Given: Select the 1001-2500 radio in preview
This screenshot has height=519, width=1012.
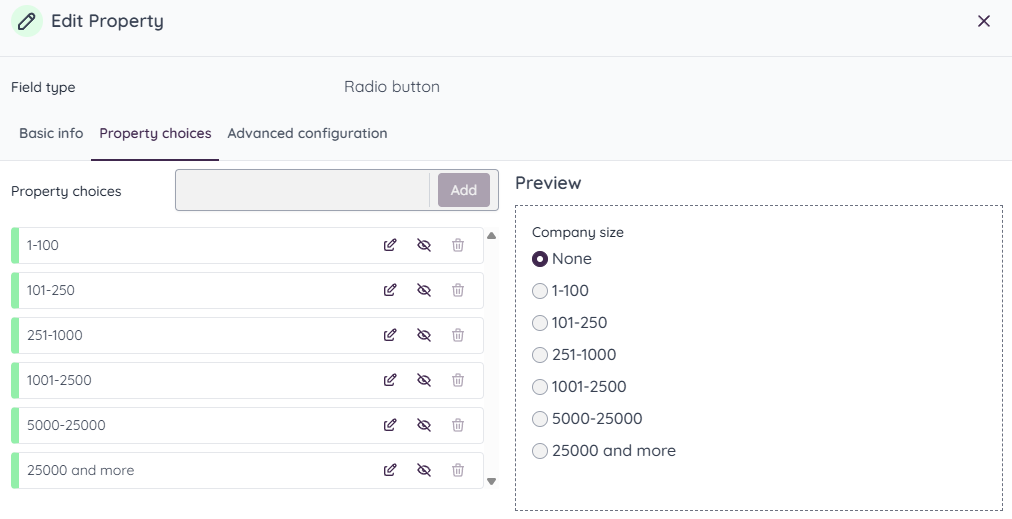Looking at the screenshot, I should (x=540, y=387).
